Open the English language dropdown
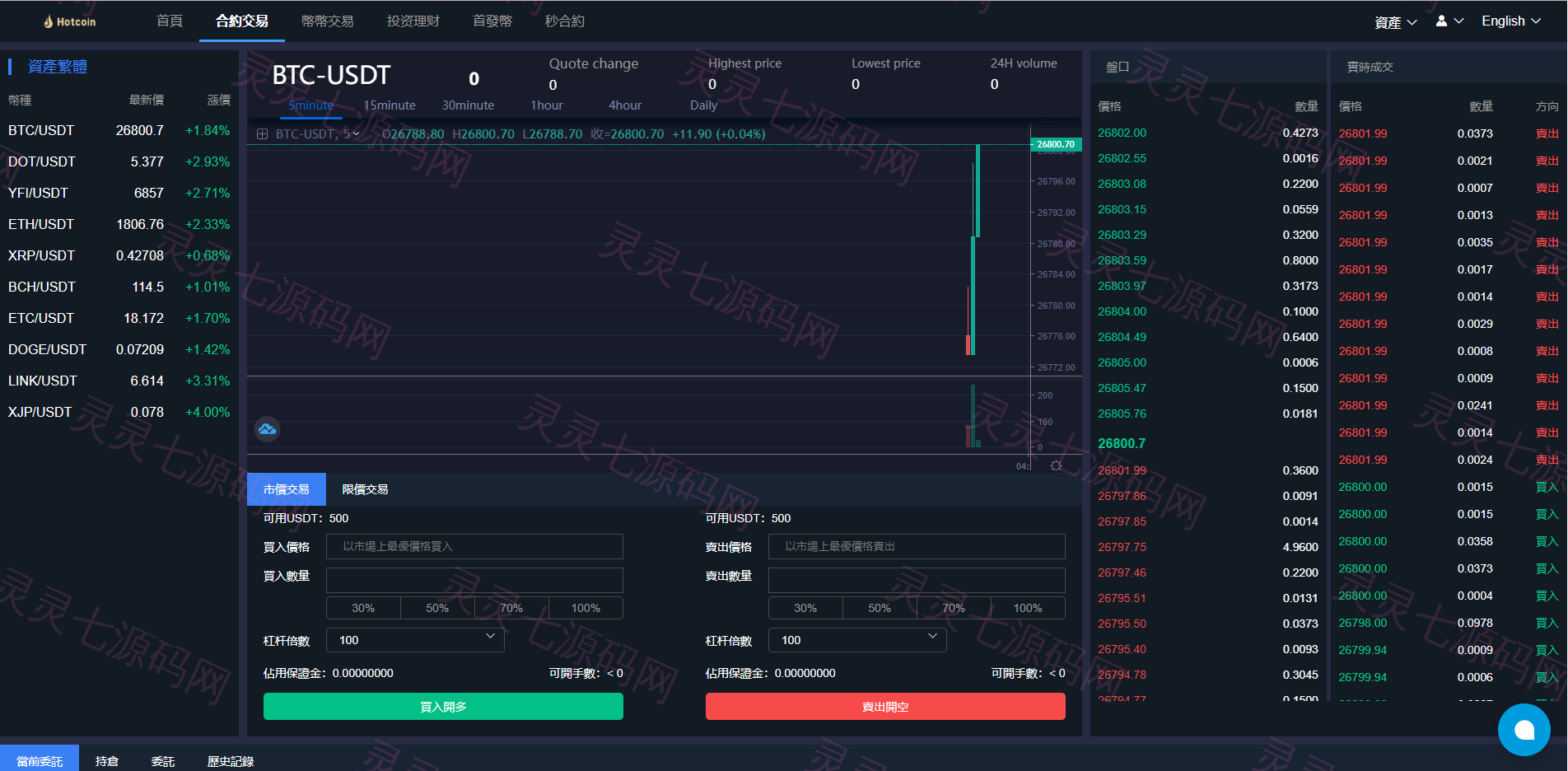This screenshot has width=1568, height=771. pos(1511,21)
